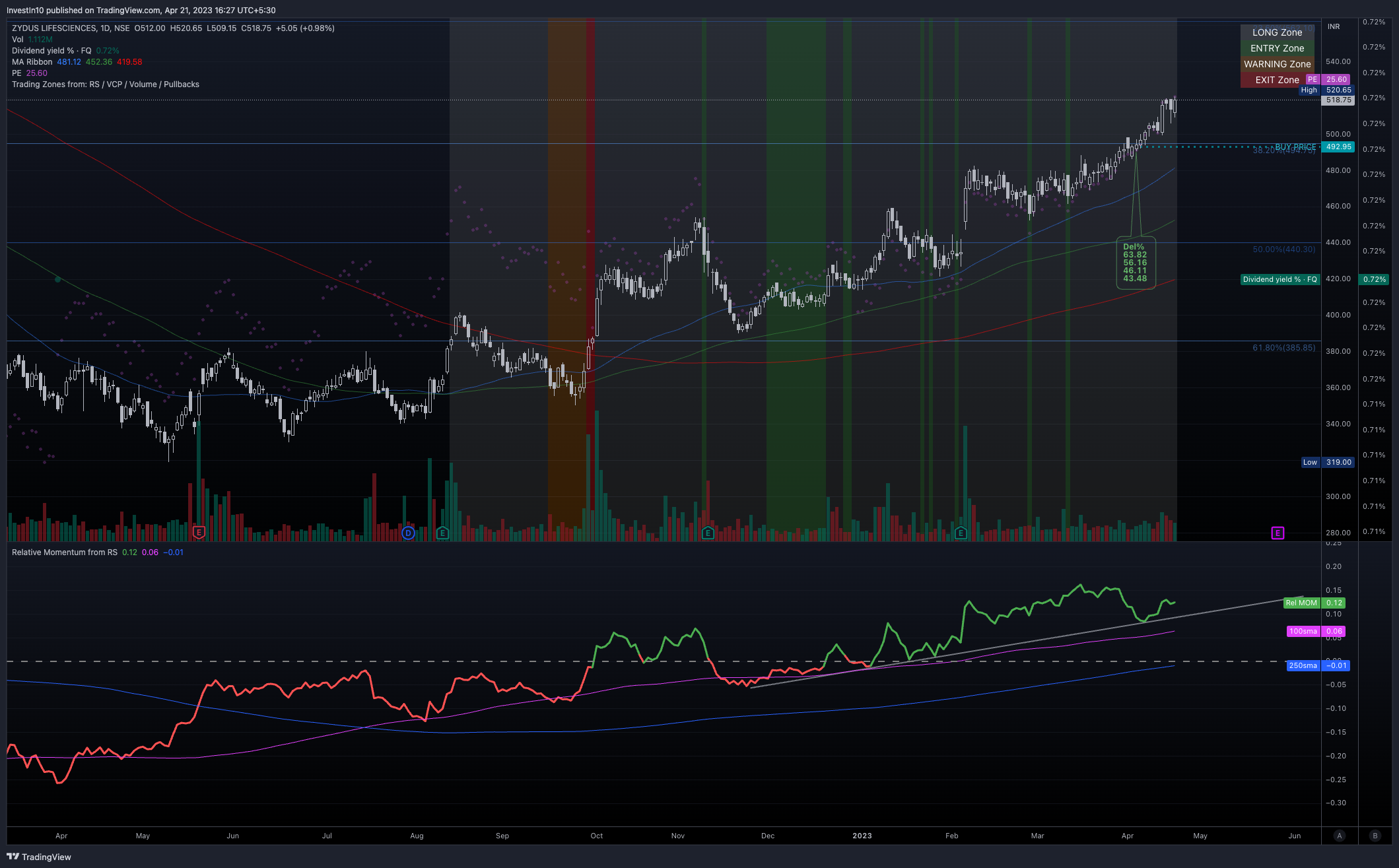Click the Jul label on the time axis

point(327,836)
